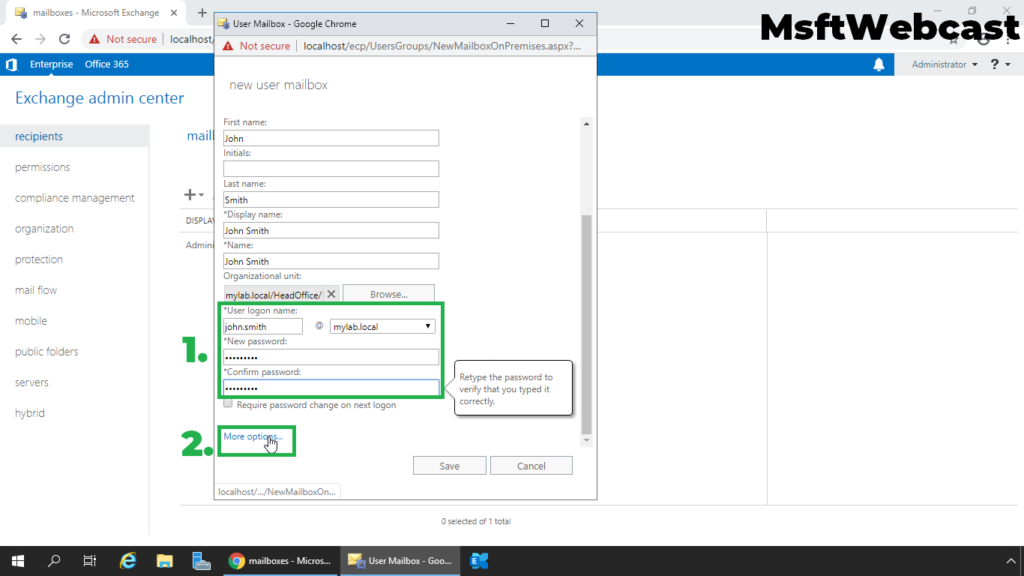Click the Name field with John Smith

point(331,261)
